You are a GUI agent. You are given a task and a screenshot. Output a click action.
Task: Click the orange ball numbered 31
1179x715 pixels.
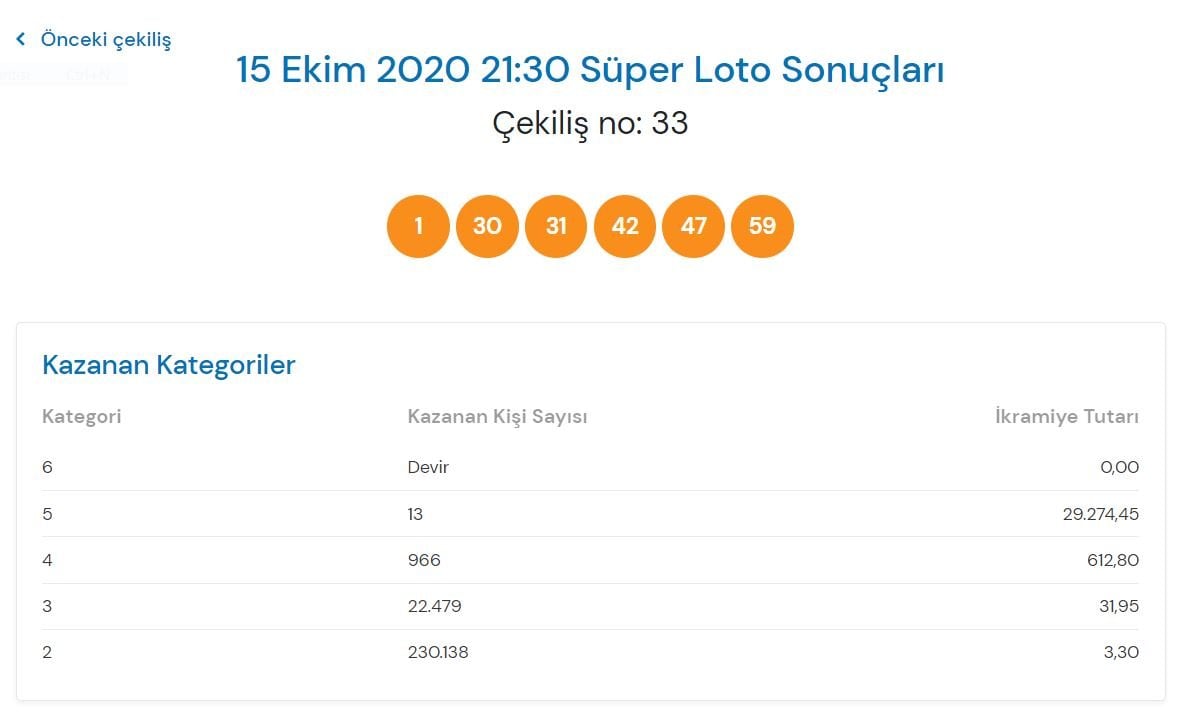click(x=556, y=226)
